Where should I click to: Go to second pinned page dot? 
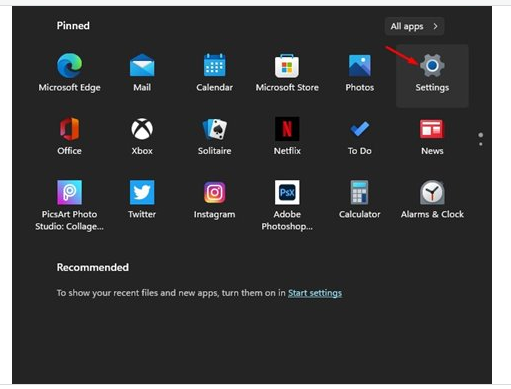(481, 144)
